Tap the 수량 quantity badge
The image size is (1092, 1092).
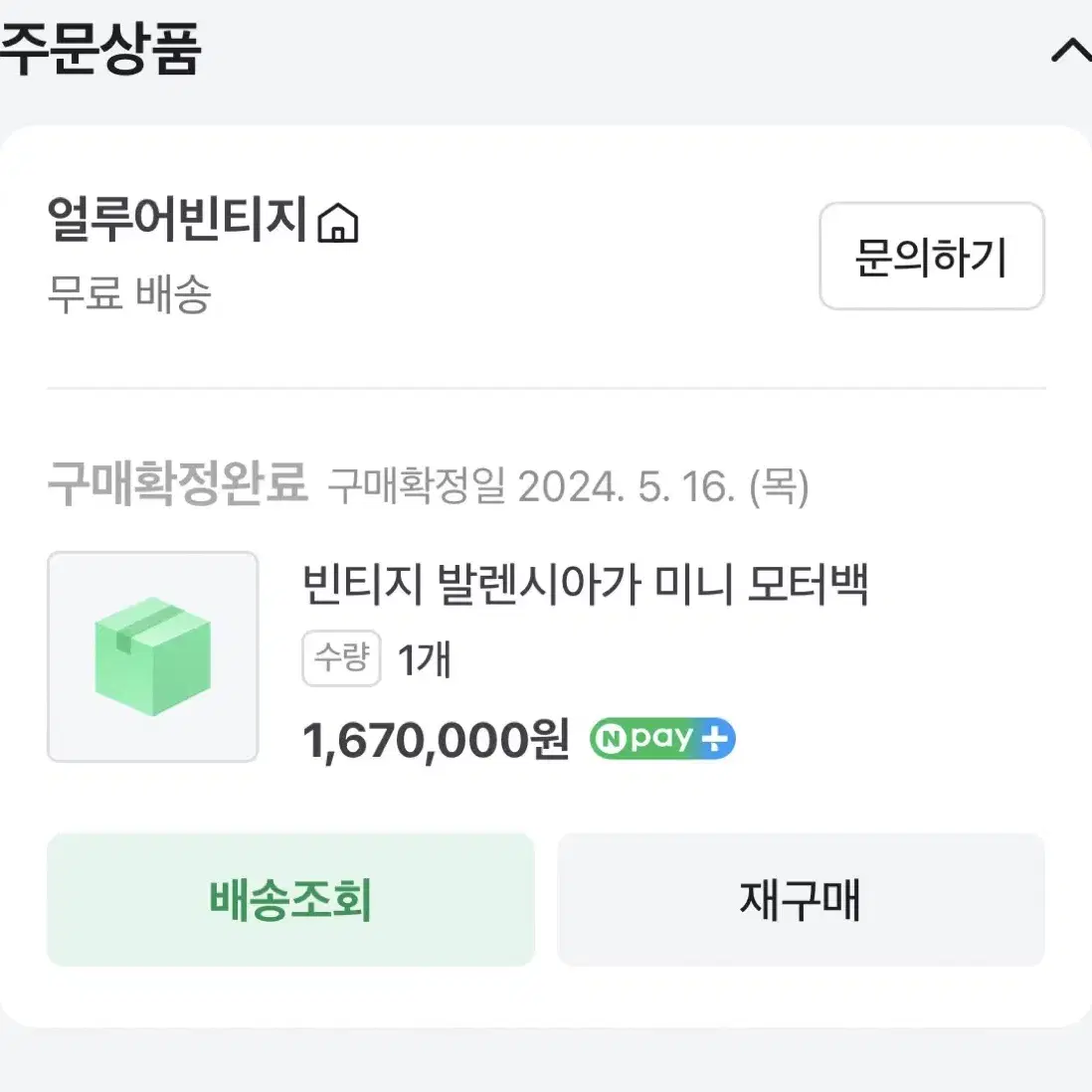pyautogui.click(x=341, y=658)
